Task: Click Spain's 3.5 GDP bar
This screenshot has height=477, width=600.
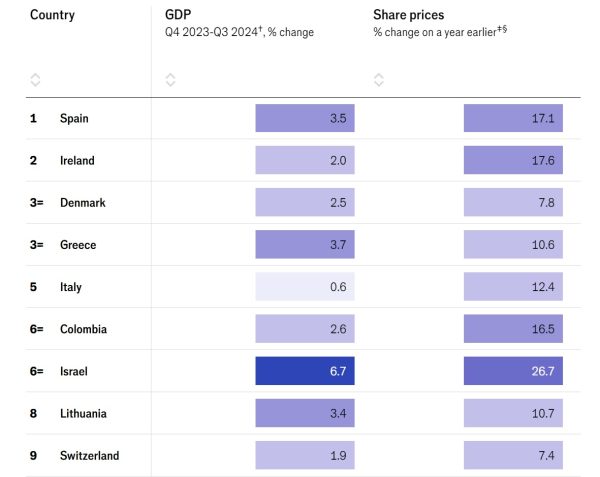Action: pyautogui.click(x=305, y=118)
